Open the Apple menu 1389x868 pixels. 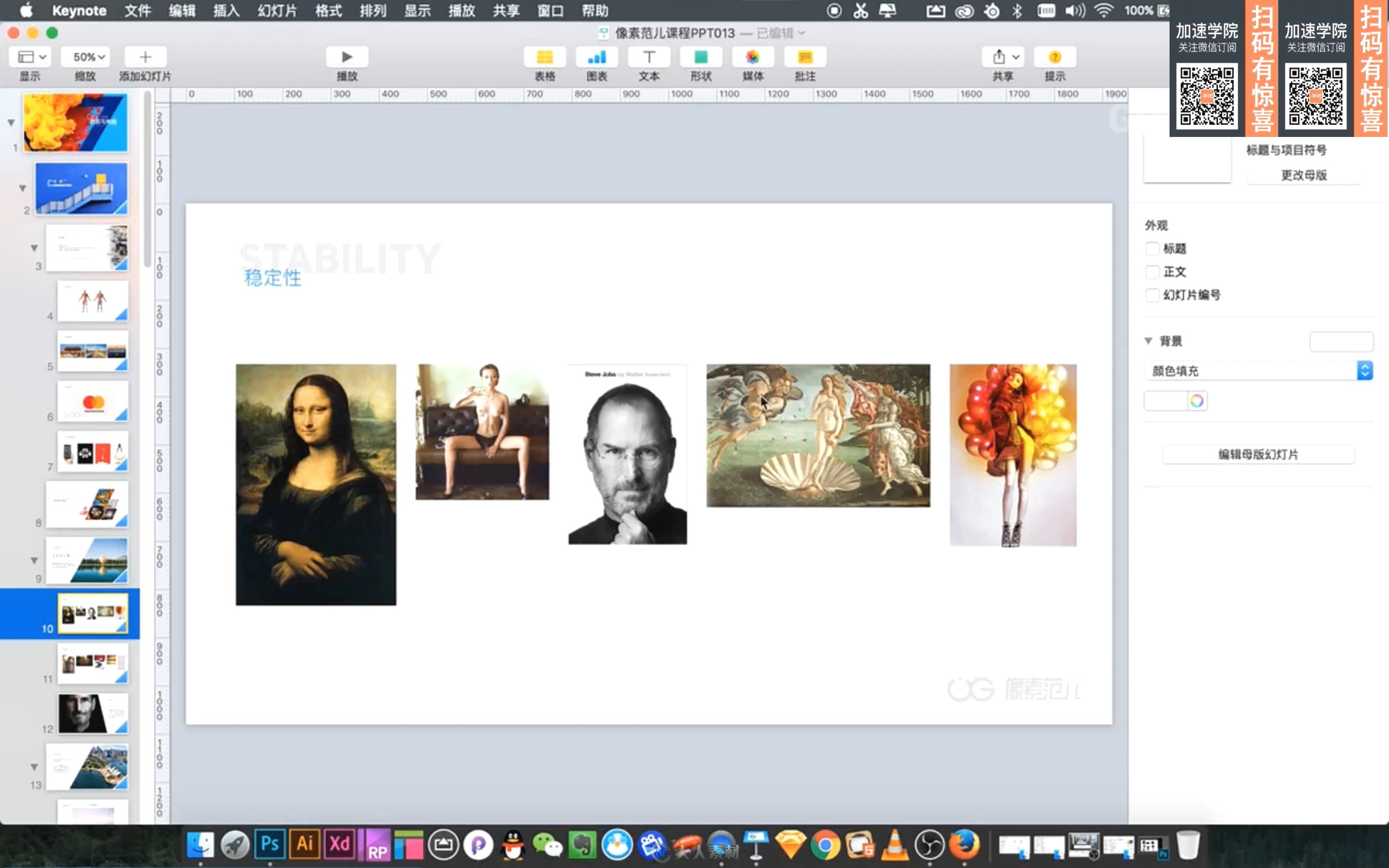26,10
